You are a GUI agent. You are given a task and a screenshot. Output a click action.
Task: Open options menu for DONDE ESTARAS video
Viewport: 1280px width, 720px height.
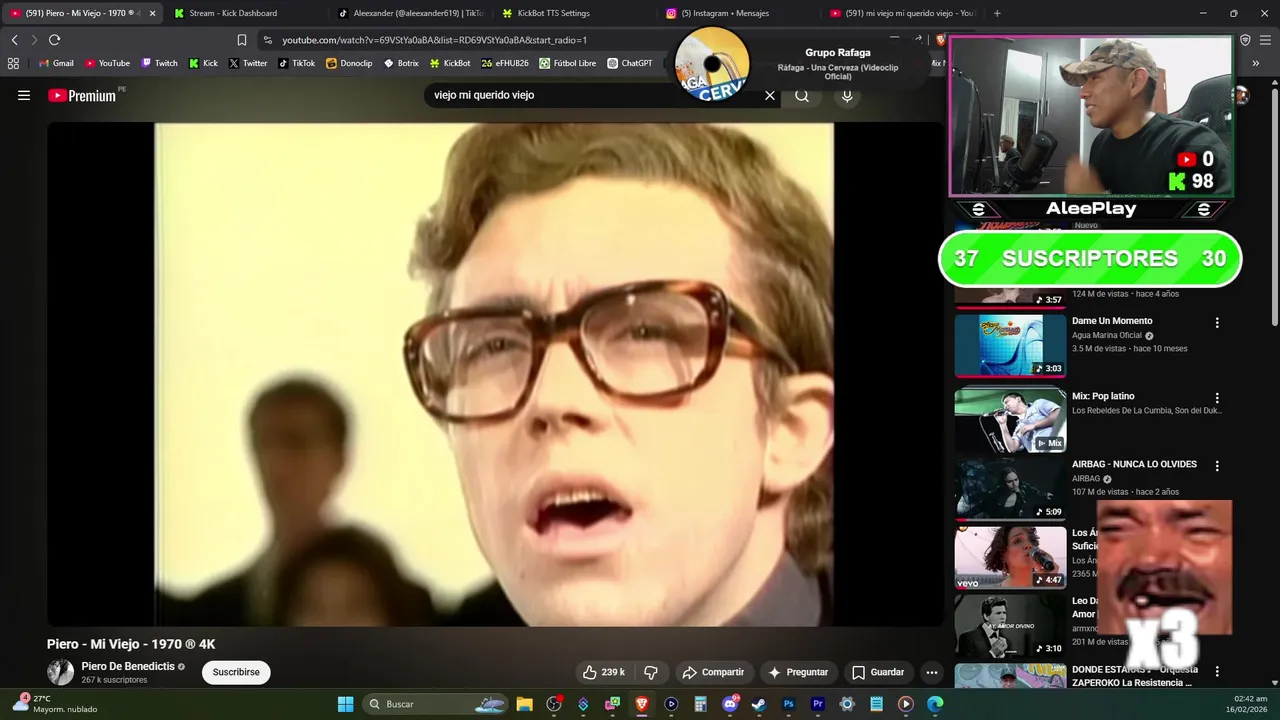[x=1217, y=671]
